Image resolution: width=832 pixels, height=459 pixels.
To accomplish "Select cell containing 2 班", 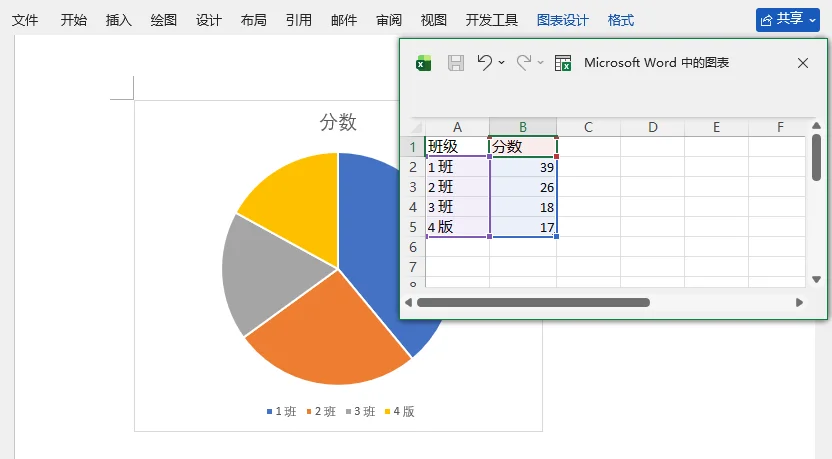I will point(457,187).
